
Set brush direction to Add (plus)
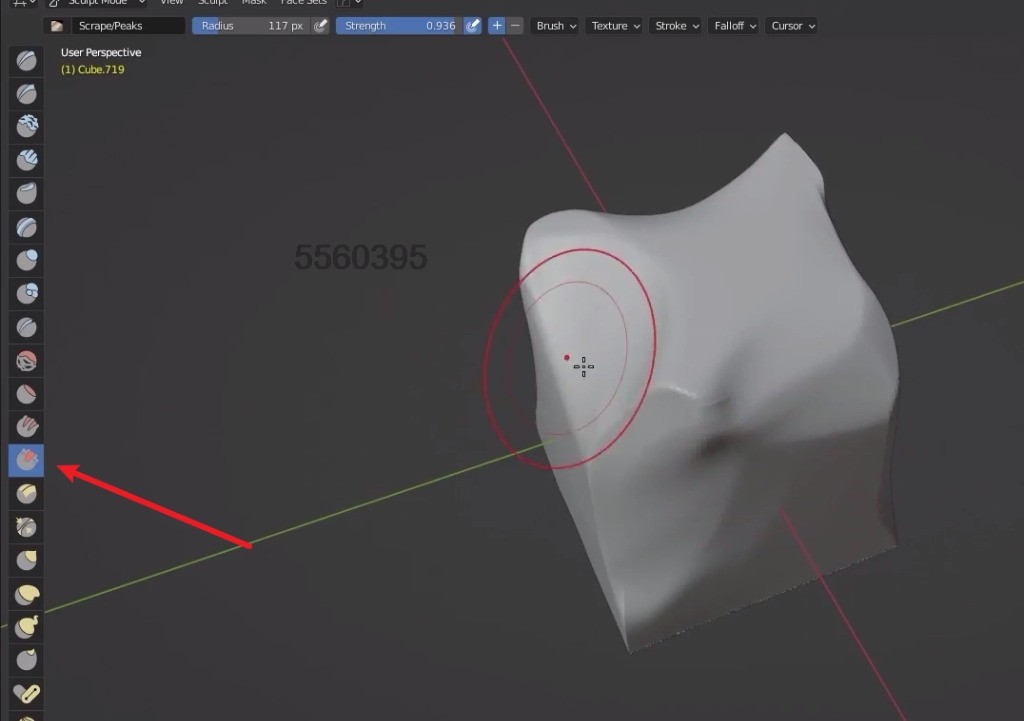[497, 26]
